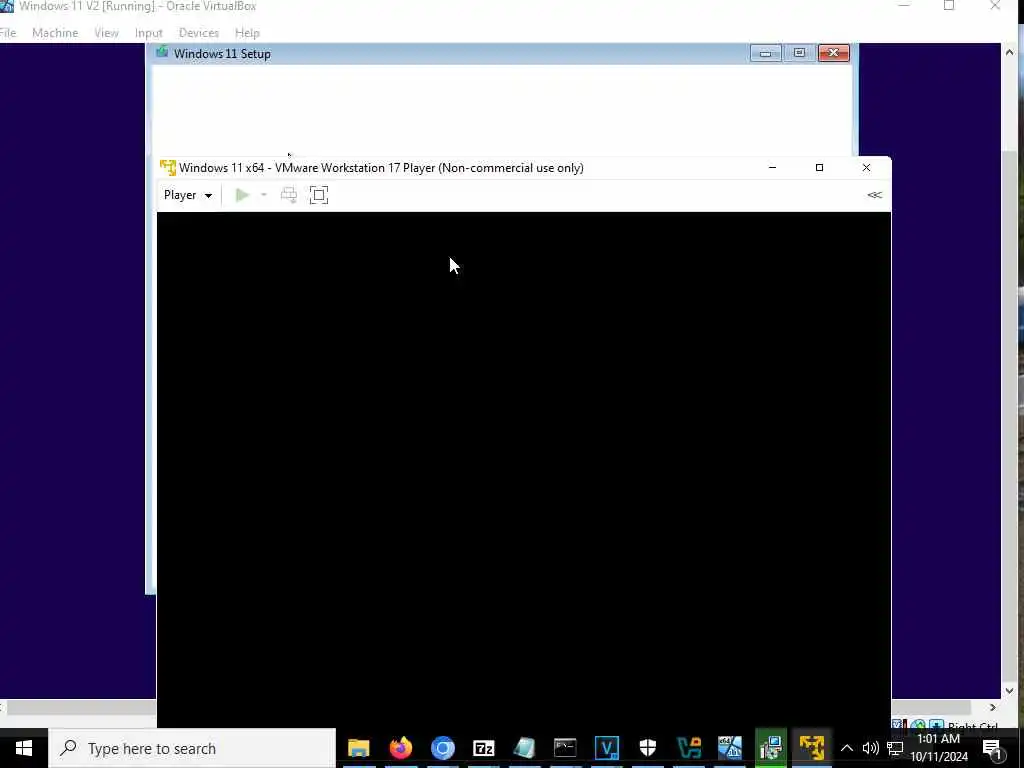This screenshot has height=768, width=1024.
Task: Click the VirtualBox horizontal scrollbar right arrow
Action: click(993, 707)
